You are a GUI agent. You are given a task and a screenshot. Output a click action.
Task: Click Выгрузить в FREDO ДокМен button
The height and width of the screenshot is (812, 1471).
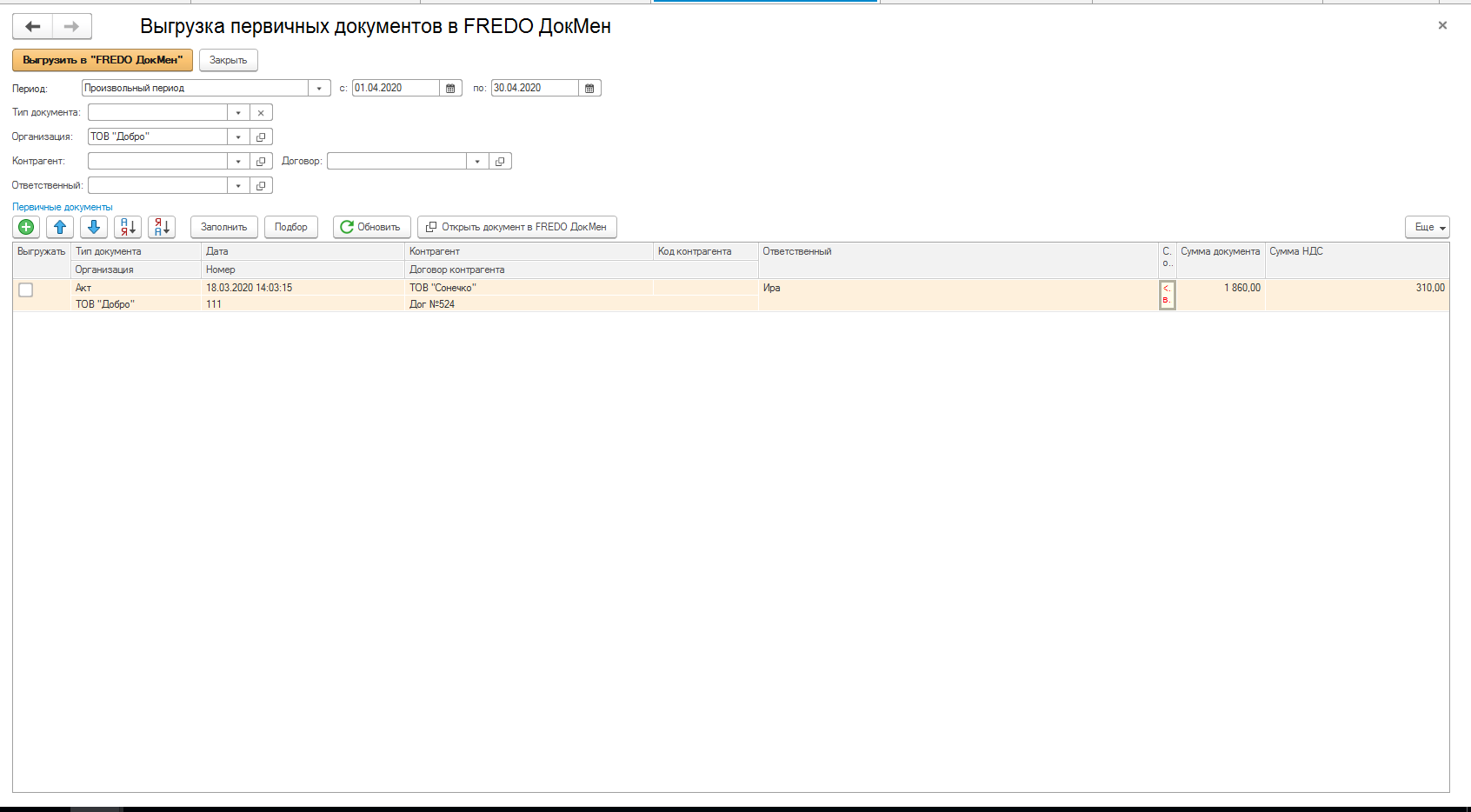click(101, 60)
